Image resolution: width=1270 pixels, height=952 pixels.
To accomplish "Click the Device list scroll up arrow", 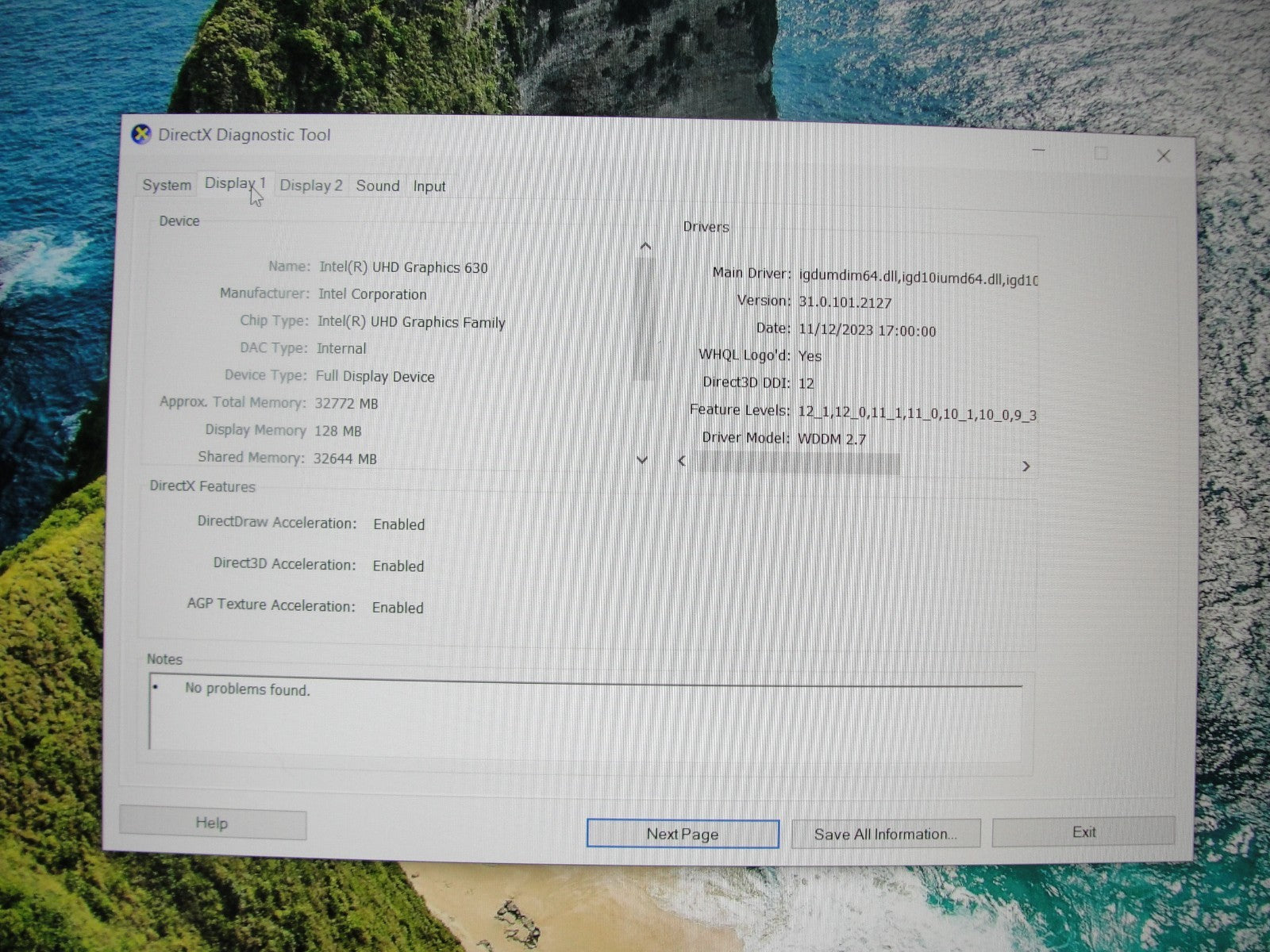I will click(x=645, y=247).
